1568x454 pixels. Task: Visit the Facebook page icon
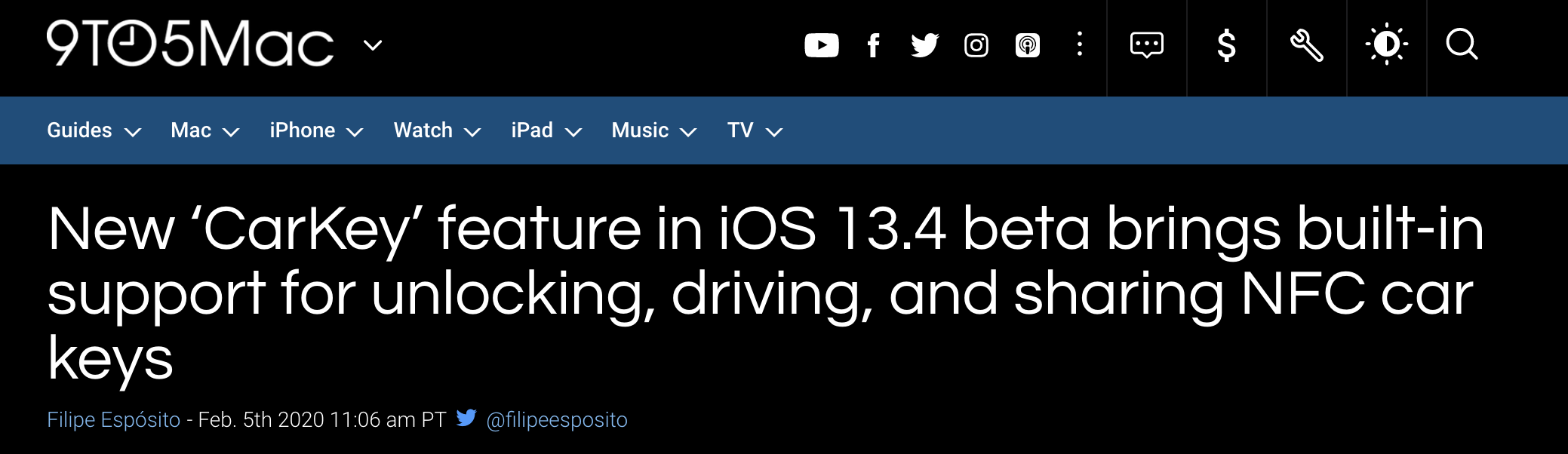coord(873,45)
